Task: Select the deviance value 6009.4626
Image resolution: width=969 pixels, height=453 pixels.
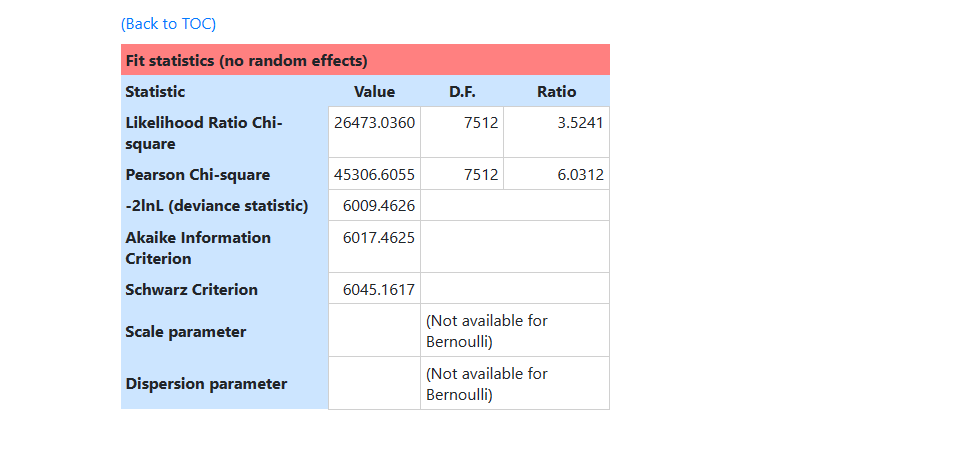Action: coord(379,206)
